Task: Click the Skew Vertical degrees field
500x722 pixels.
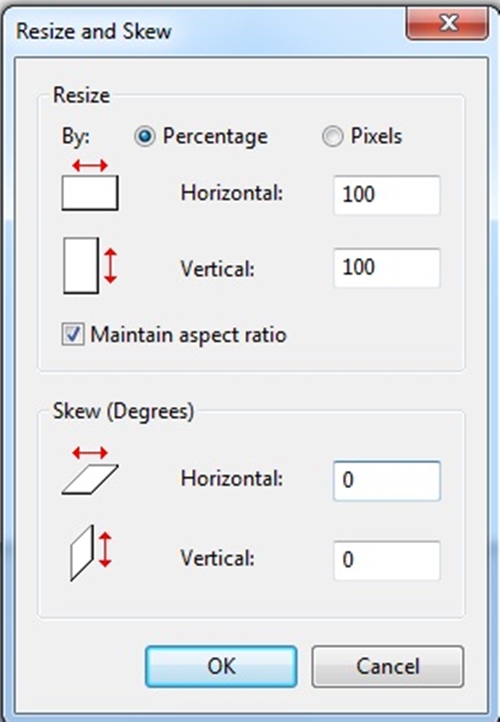Action: pyautogui.click(x=387, y=560)
